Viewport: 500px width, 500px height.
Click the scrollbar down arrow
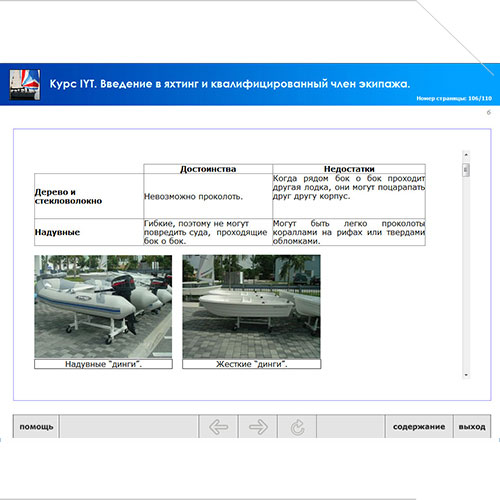466,375
